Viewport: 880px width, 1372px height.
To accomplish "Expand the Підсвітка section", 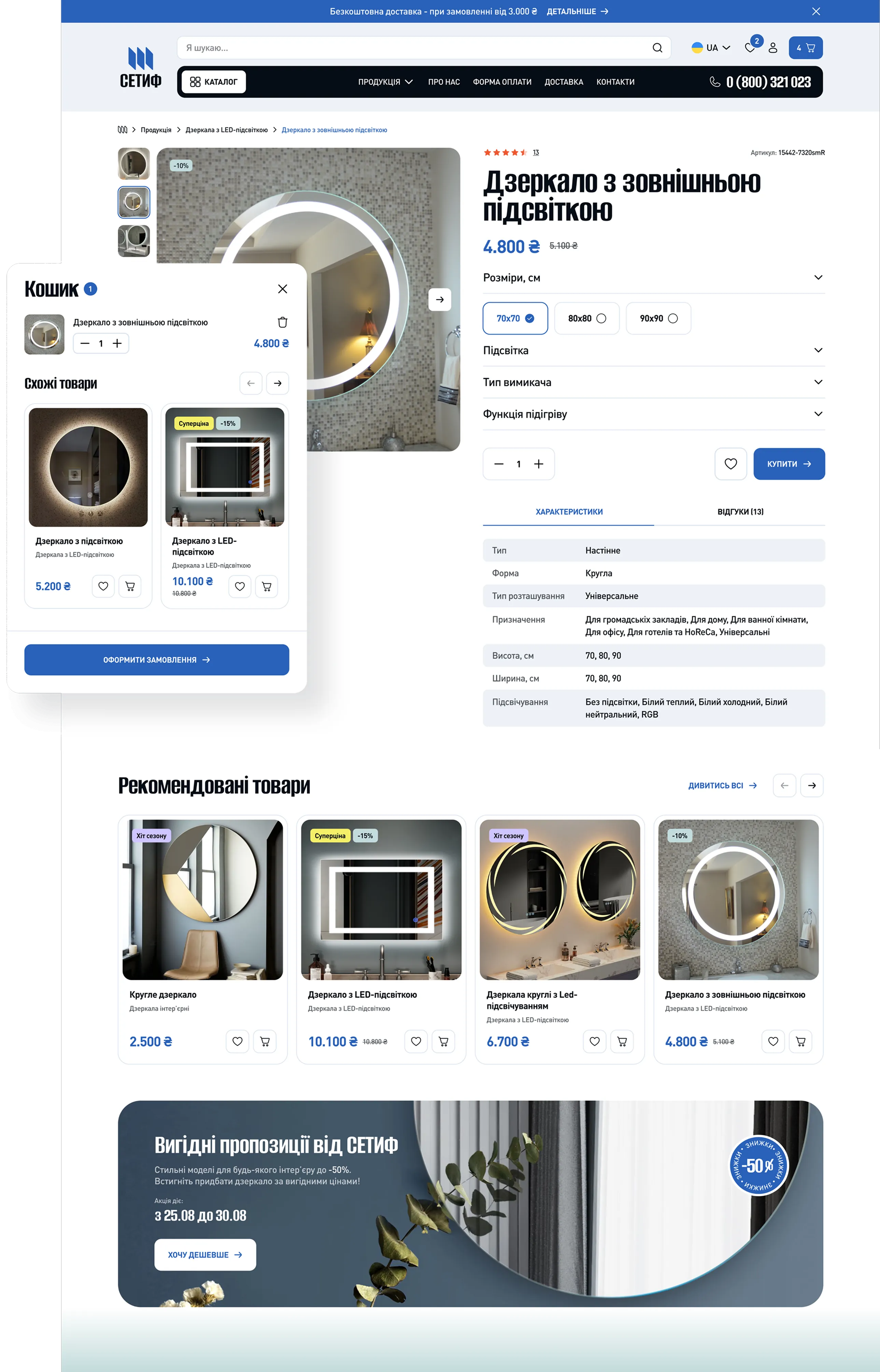I will (654, 351).
